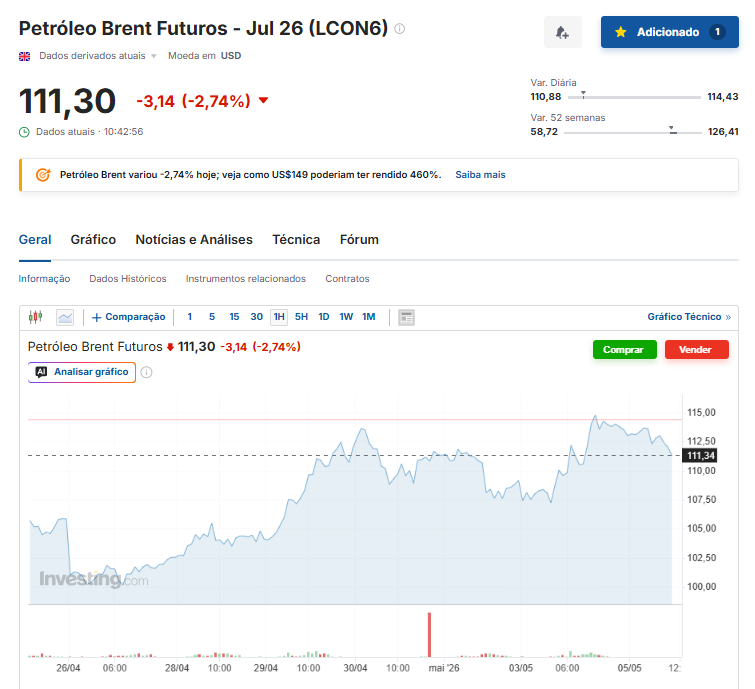Select the 1H interval
The width and height of the screenshot is (755, 689).
[279, 317]
